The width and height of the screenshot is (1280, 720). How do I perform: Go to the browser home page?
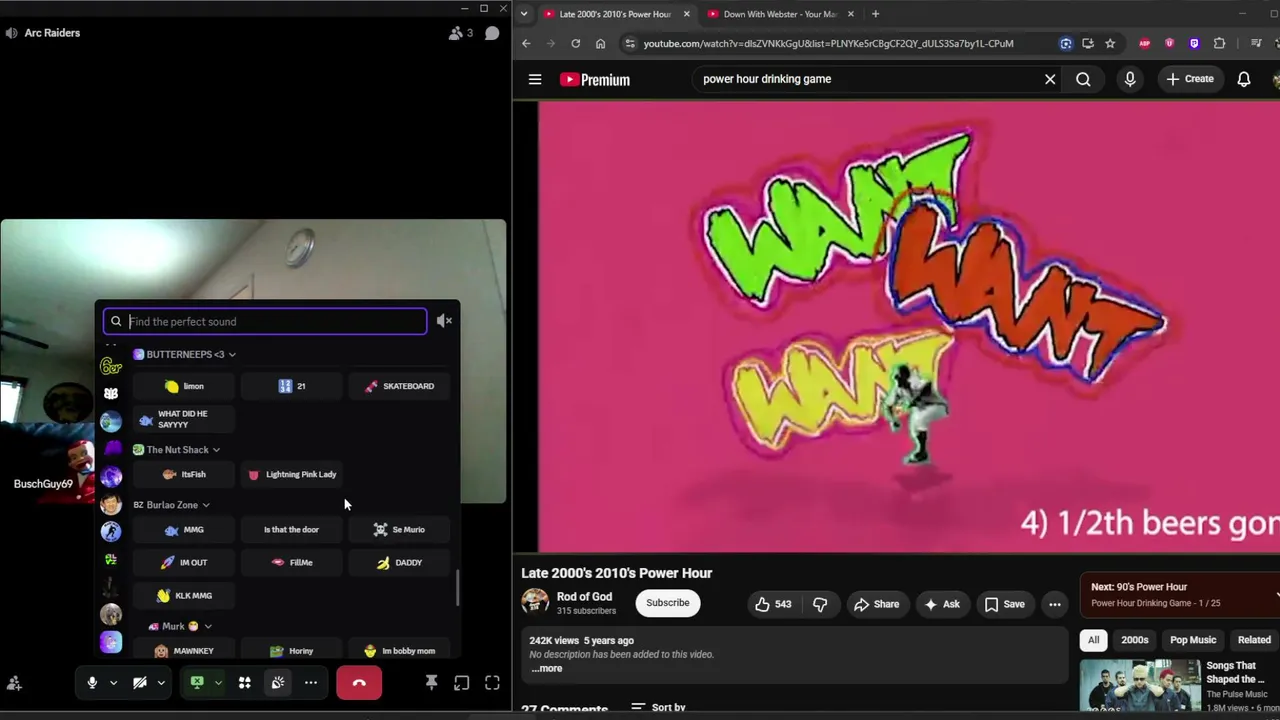pyautogui.click(x=600, y=44)
